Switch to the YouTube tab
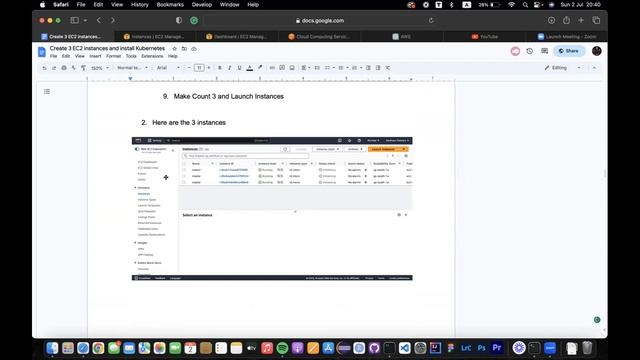The width and height of the screenshot is (640, 360). pyautogui.click(x=485, y=36)
